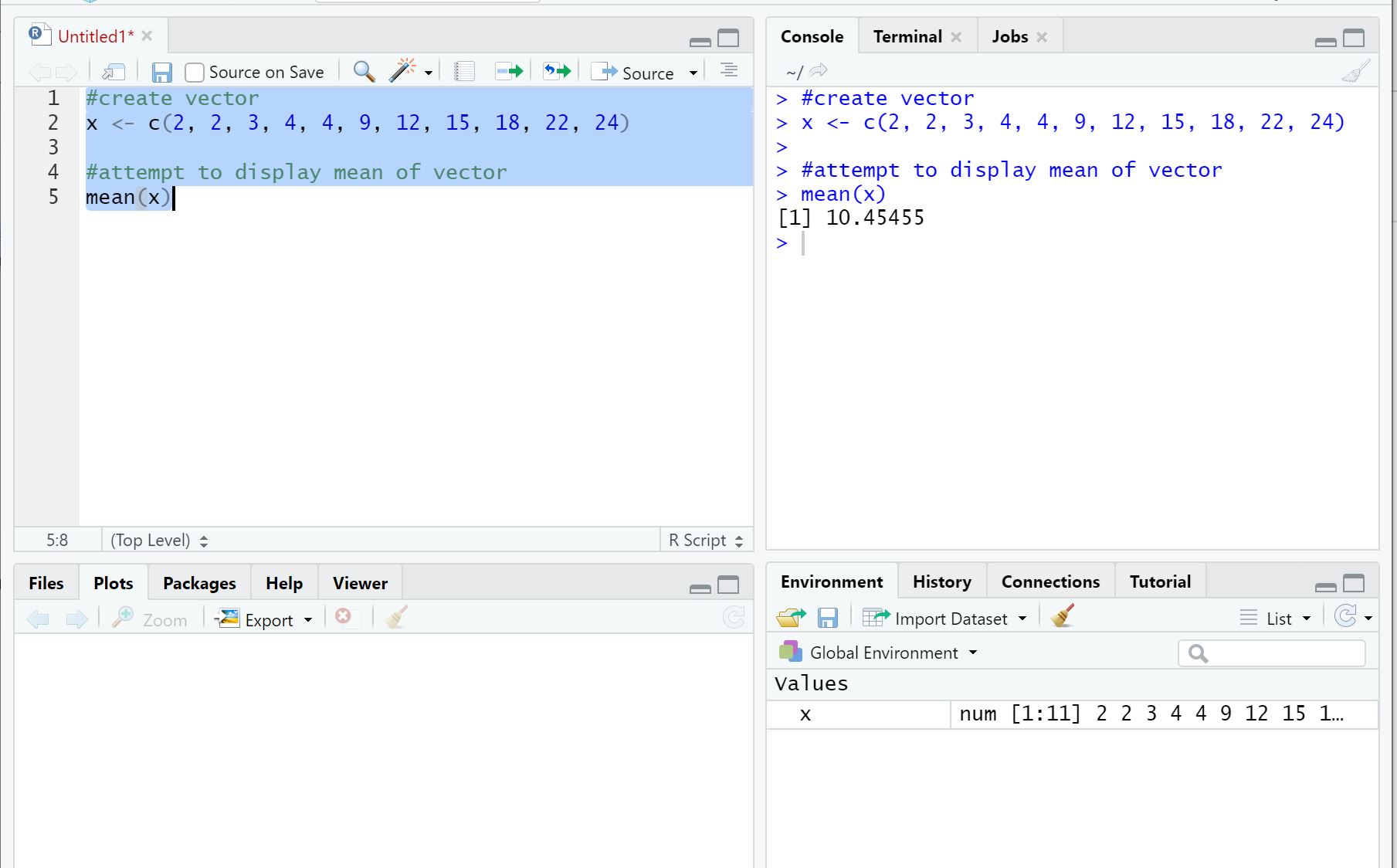Expand code tools wand dropdown arrow
1397x868 pixels.
pos(429,73)
